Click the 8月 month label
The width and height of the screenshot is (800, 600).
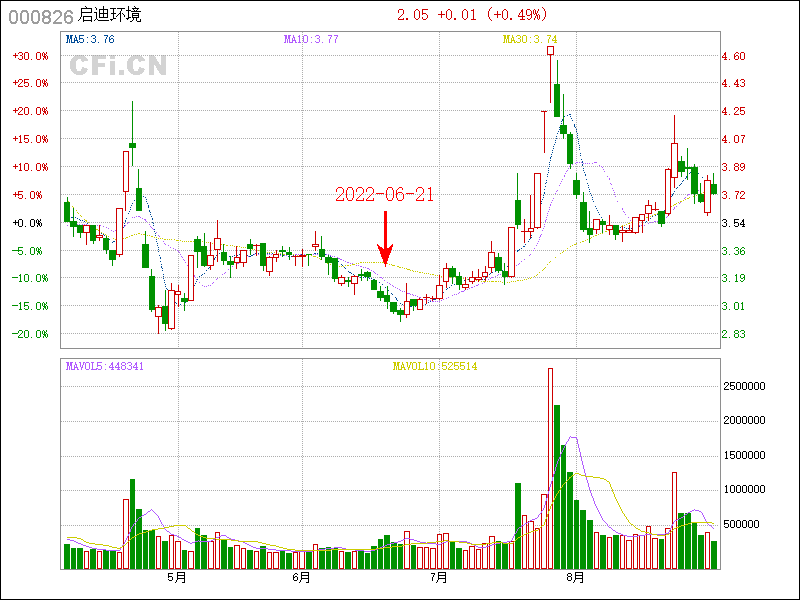[x=576, y=578]
